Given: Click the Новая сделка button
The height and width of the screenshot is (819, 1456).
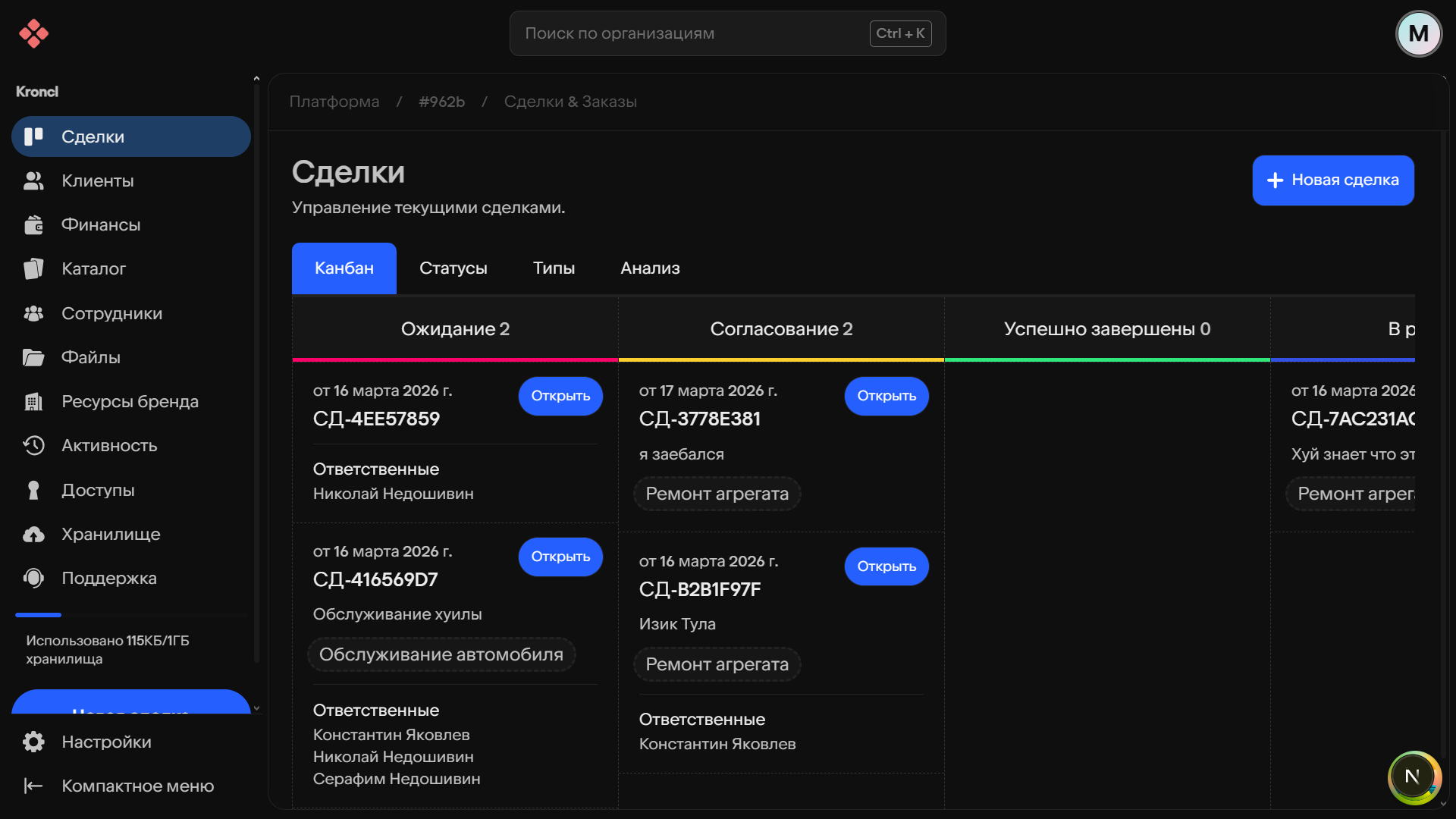Looking at the screenshot, I should point(1332,180).
